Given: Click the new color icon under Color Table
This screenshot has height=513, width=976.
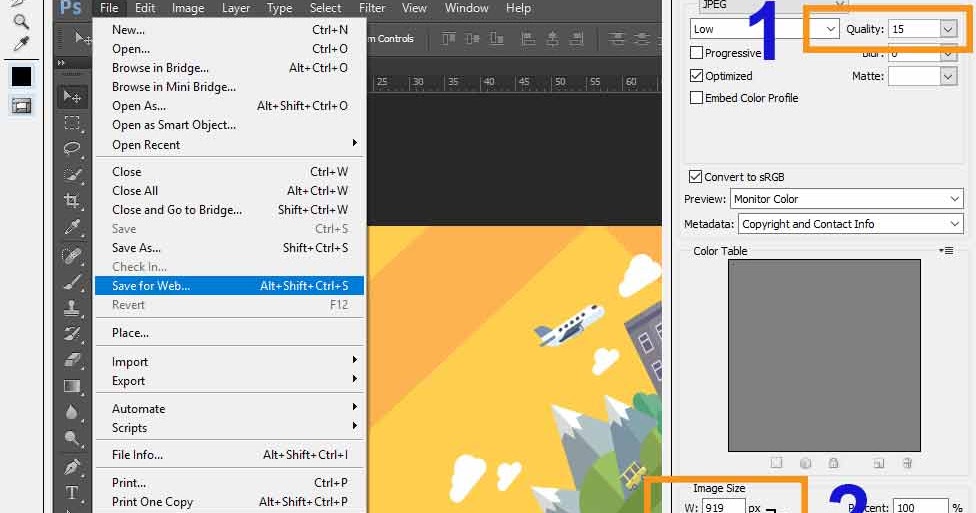Looking at the screenshot, I should [878, 463].
